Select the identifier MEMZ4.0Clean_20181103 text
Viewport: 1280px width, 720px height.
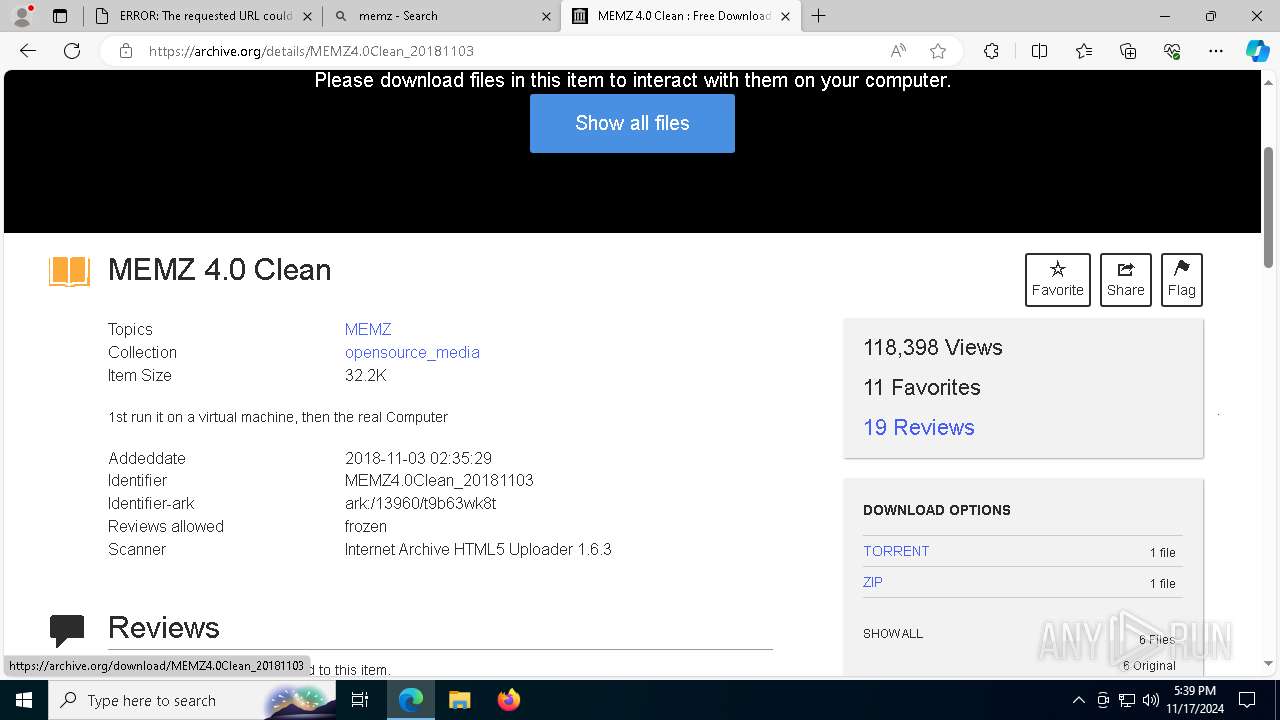click(x=439, y=480)
